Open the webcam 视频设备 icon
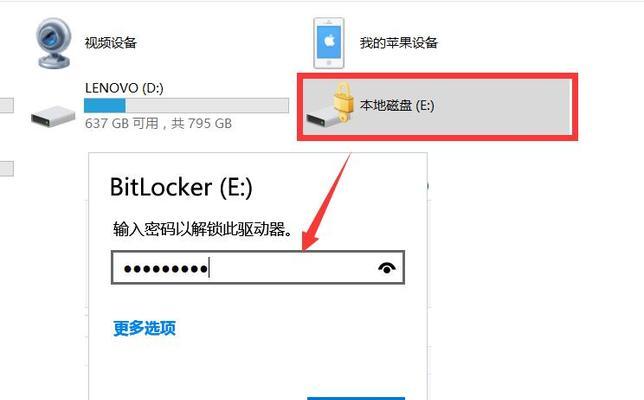 (x=53, y=43)
